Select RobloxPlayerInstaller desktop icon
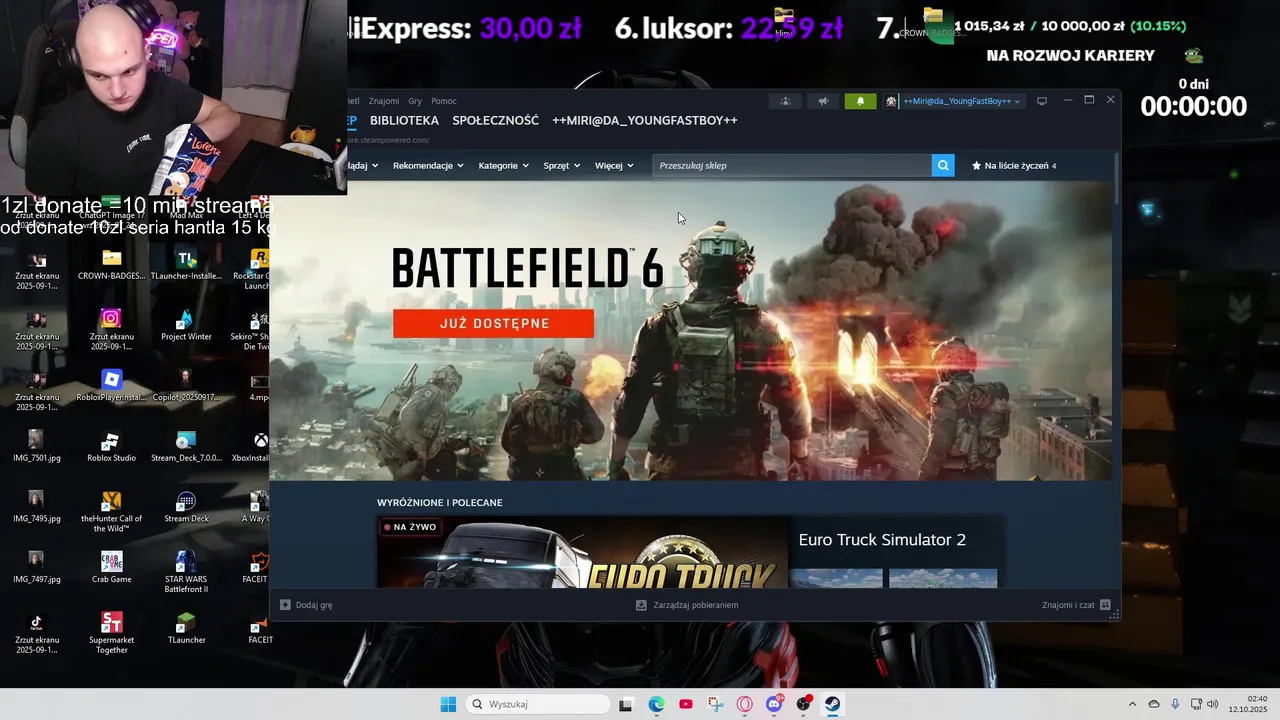This screenshot has width=1280, height=720. point(111,385)
